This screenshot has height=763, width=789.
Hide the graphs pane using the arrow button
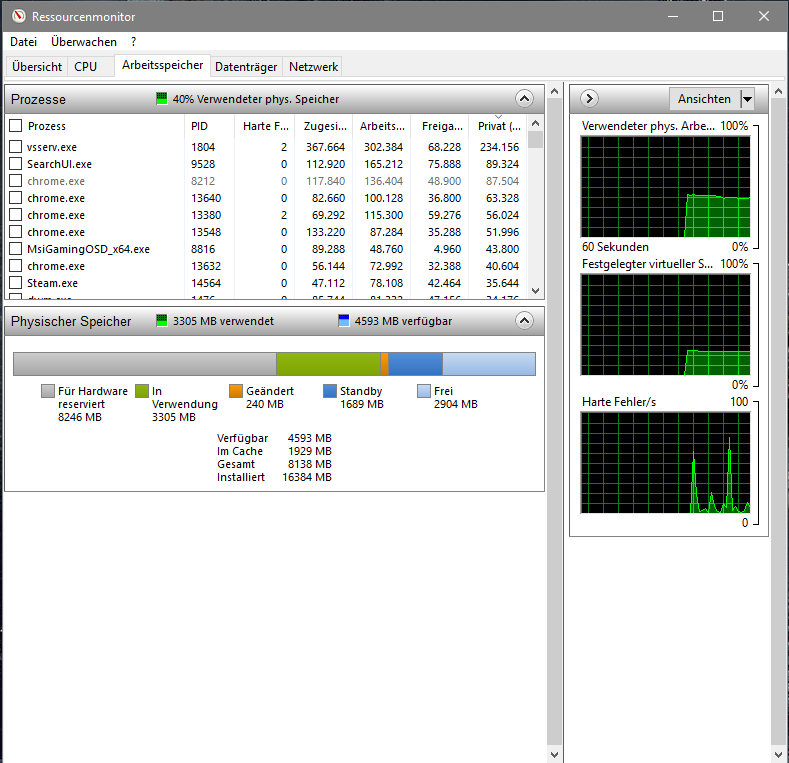point(589,99)
